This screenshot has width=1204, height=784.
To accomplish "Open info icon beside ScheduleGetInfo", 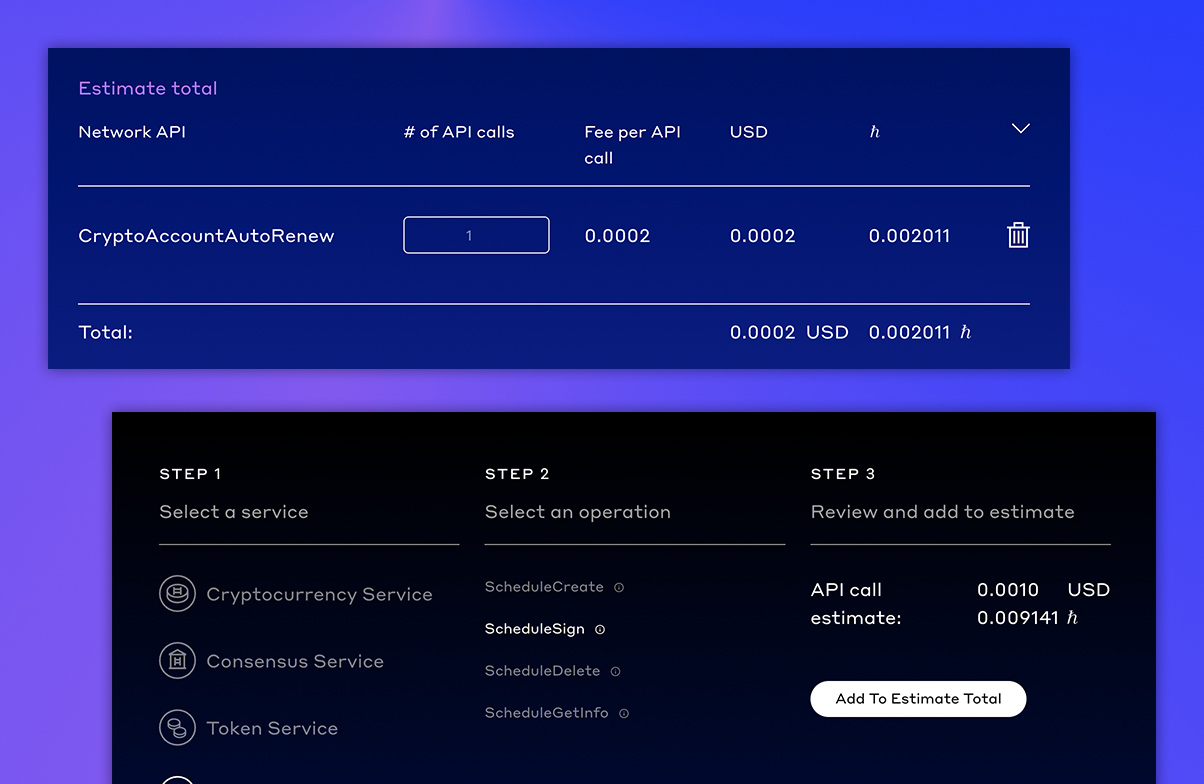I will pos(623,713).
